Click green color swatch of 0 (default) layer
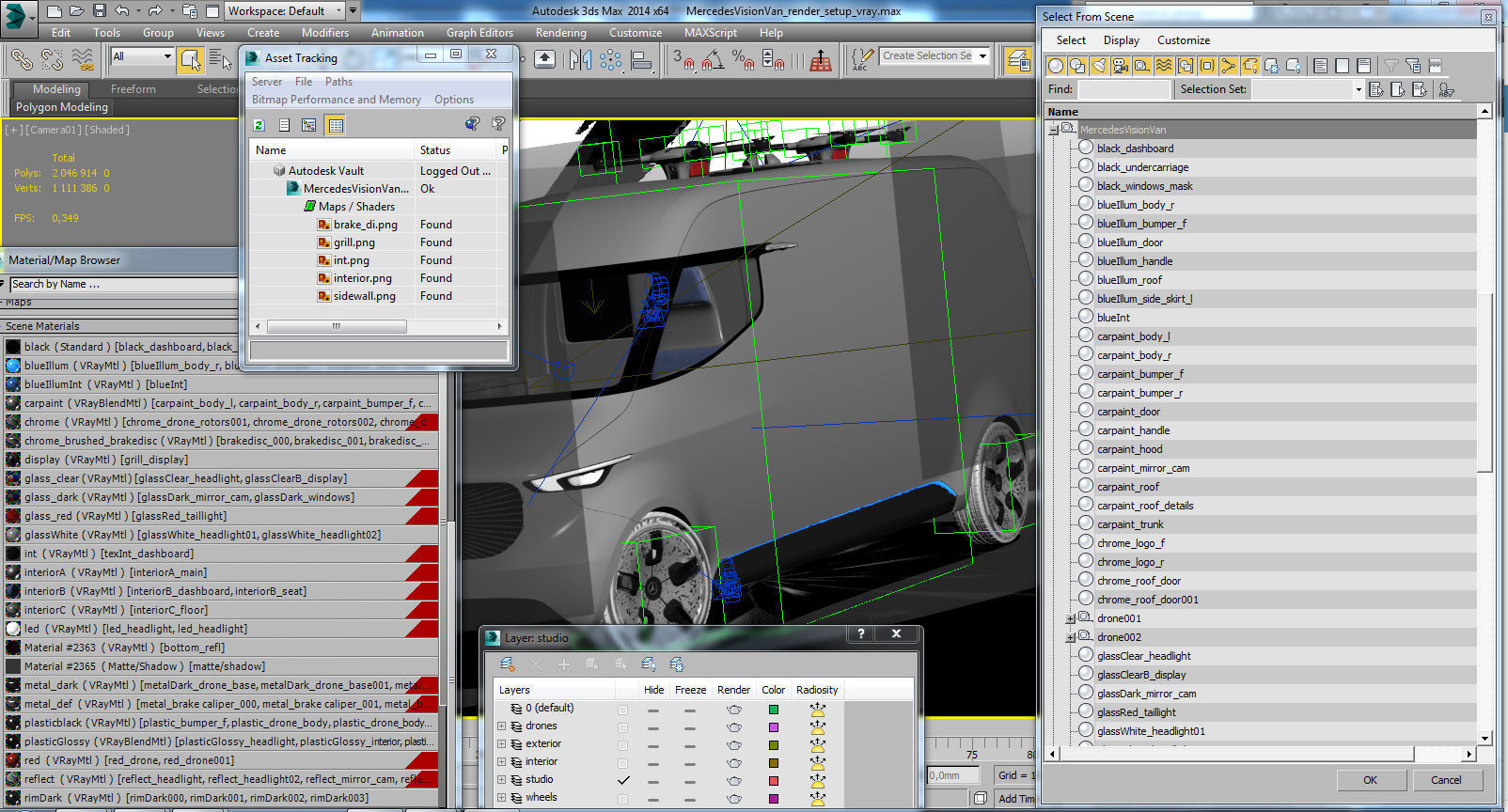 point(774,709)
